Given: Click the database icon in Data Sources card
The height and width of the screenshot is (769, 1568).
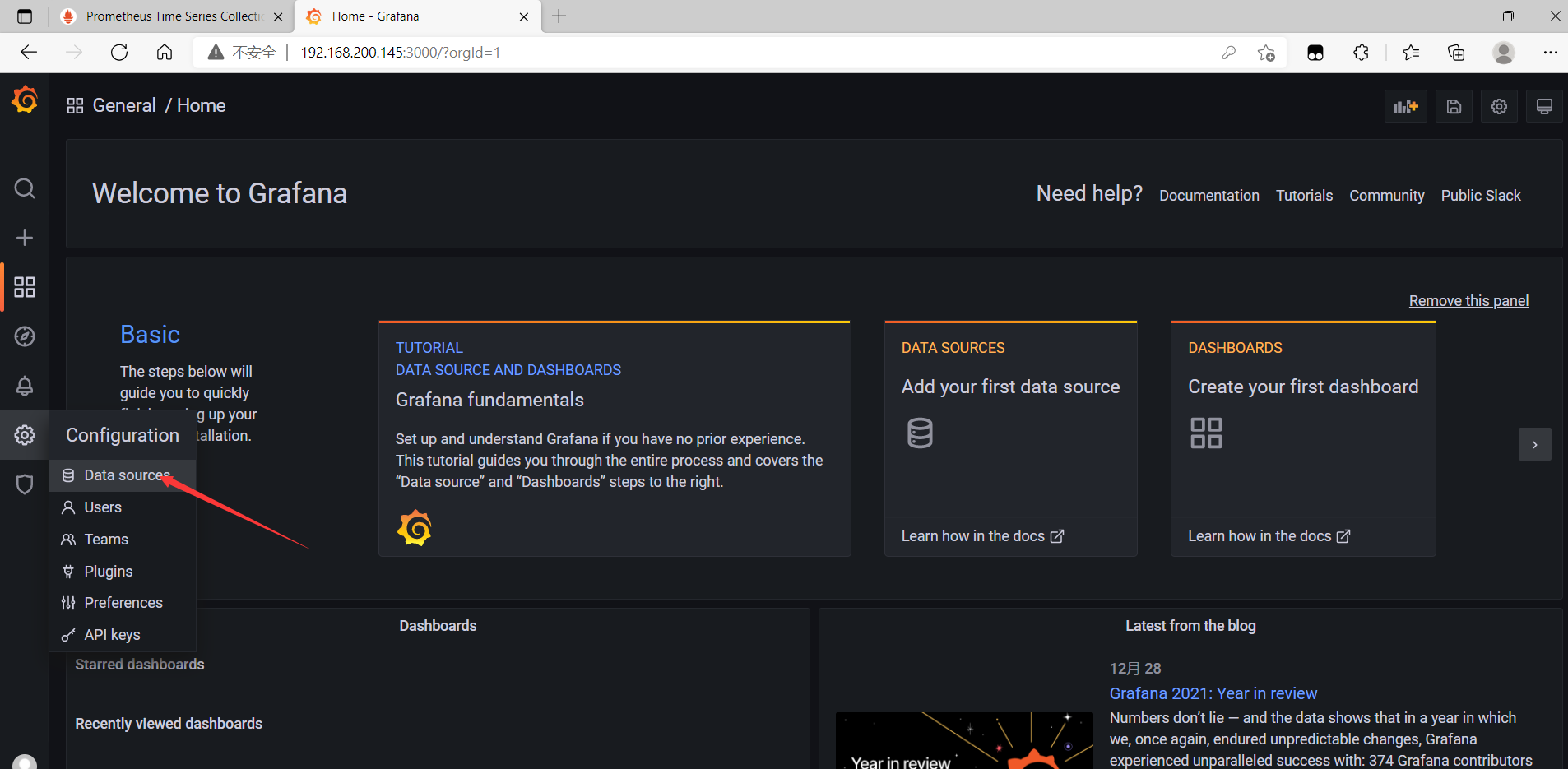Looking at the screenshot, I should coord(920,433).
